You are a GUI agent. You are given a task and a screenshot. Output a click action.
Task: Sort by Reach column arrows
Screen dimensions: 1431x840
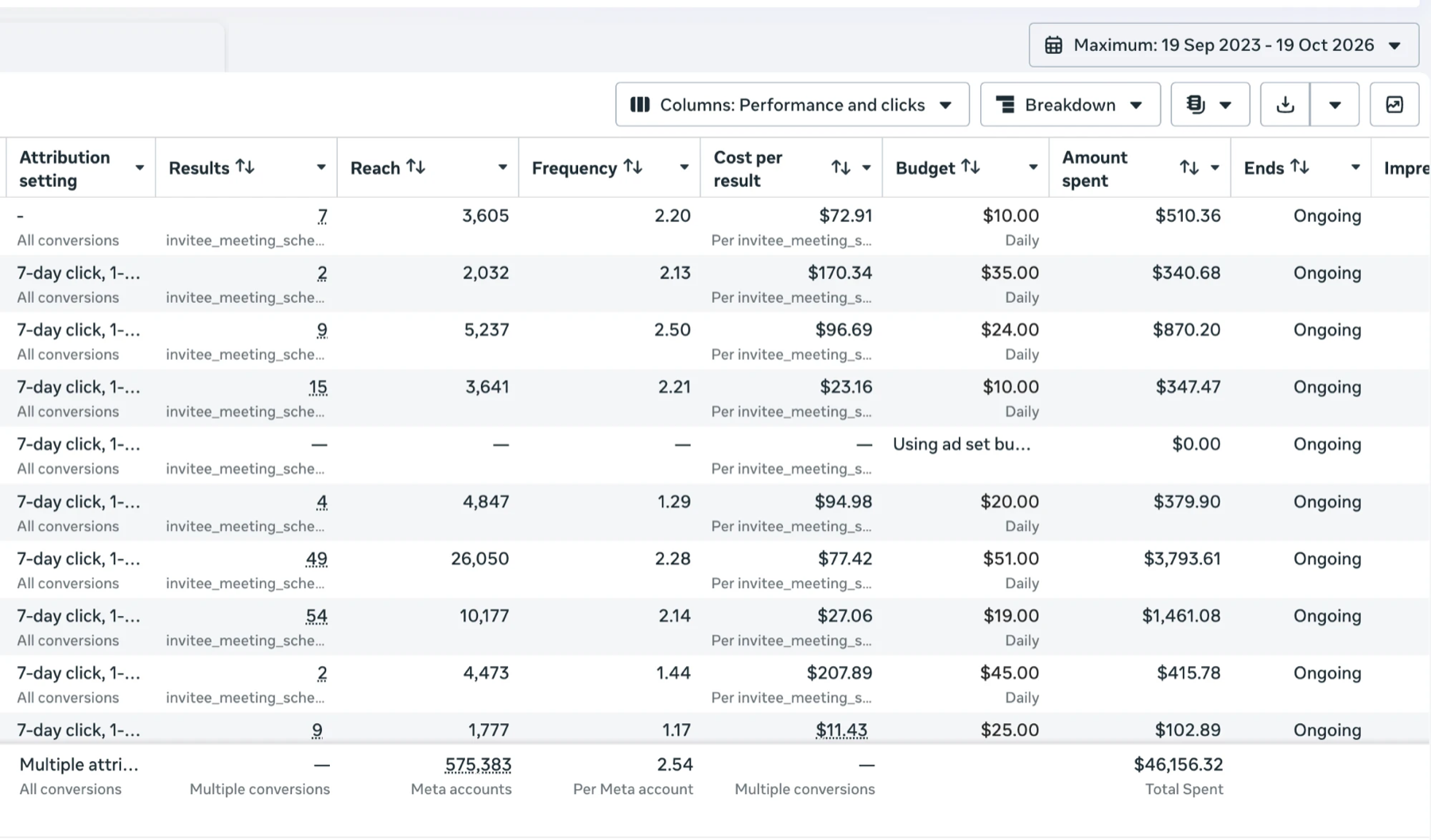click(416, 167)
